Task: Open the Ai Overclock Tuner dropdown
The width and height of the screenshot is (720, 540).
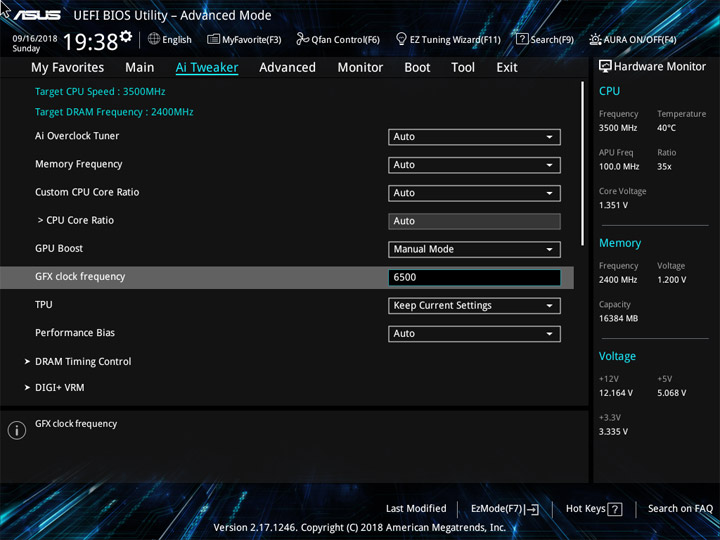Action: (474, 137)
